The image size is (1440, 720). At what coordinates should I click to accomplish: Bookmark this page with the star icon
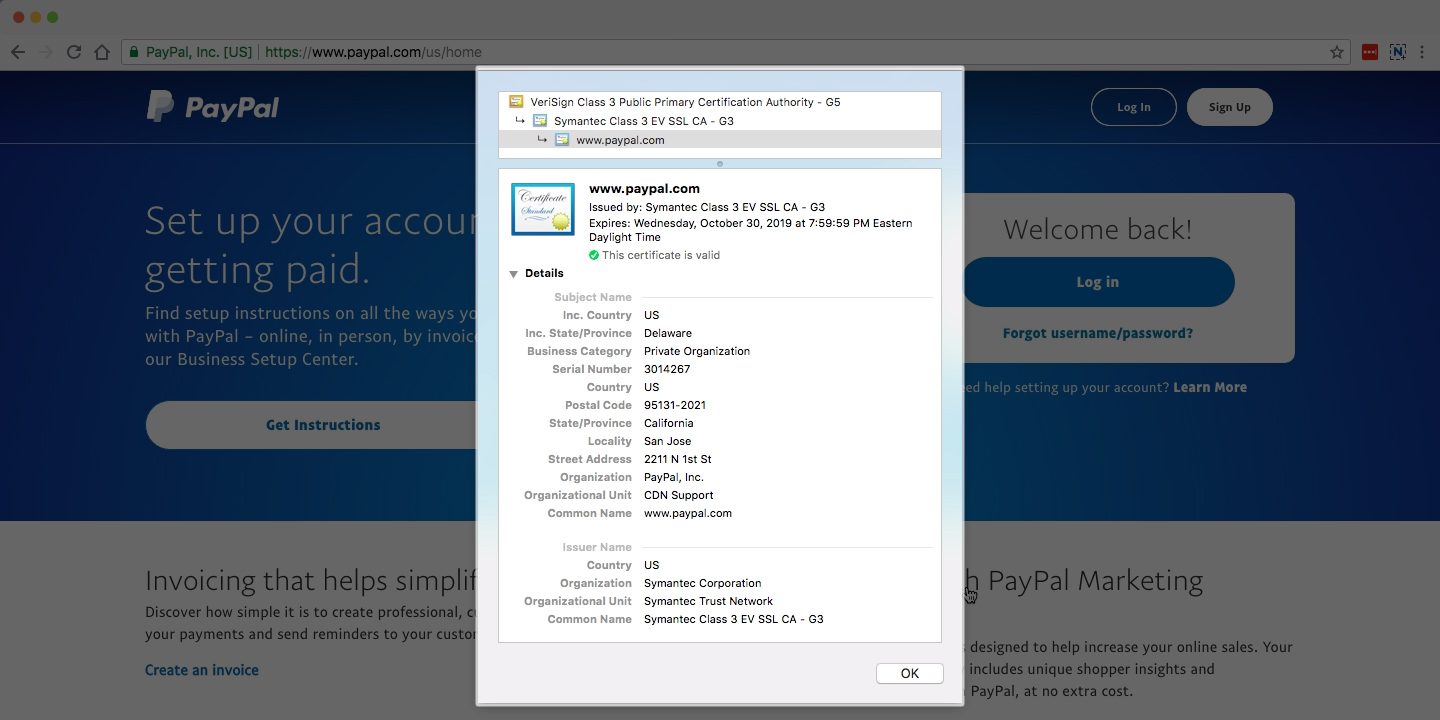pyautogui.click(x=1336, y=52)
